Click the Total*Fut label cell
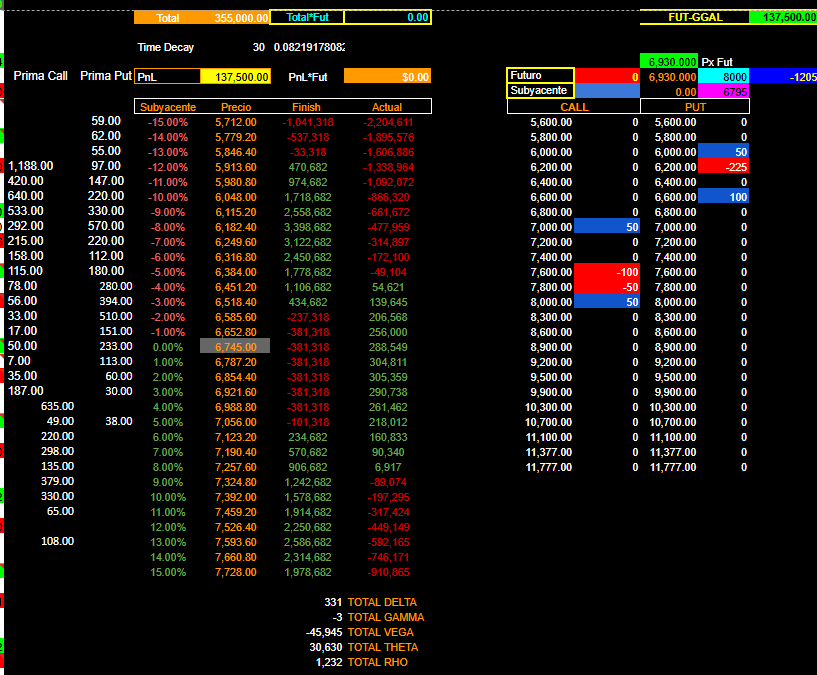 click(x=307, y=17)
